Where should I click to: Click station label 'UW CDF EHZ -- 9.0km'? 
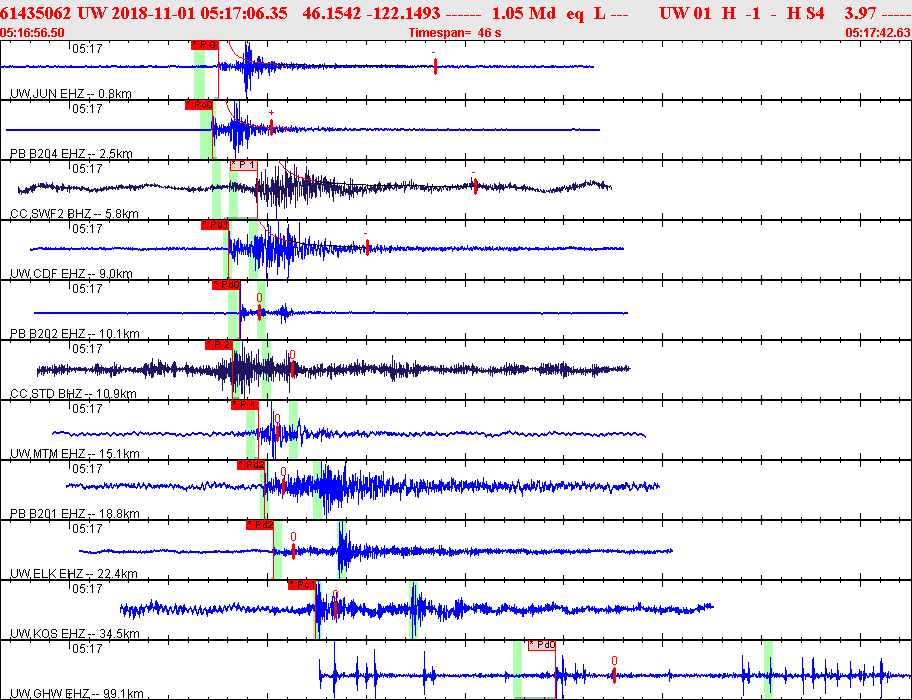(71, 273)
